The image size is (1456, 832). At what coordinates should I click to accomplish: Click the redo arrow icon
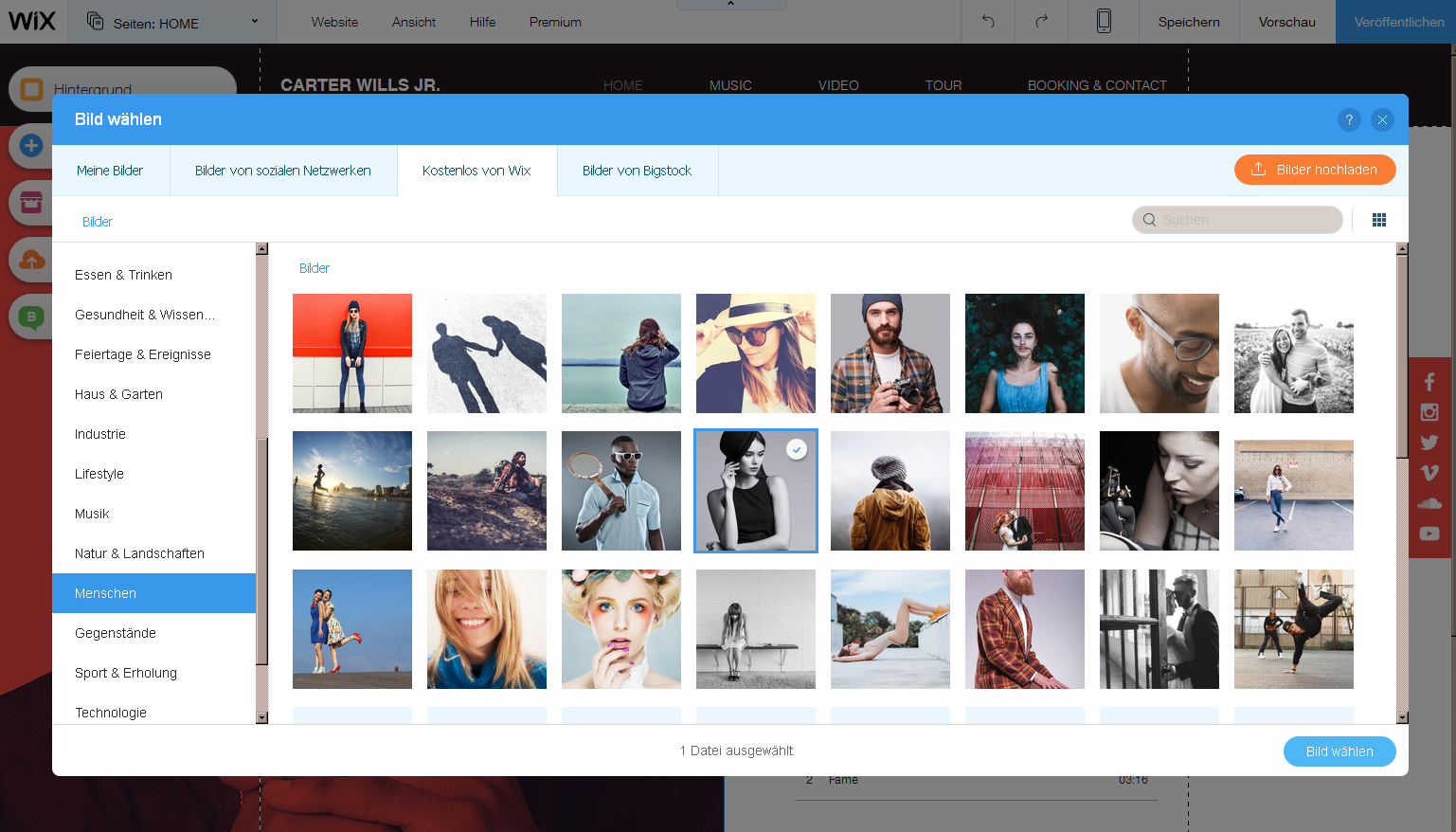coord(1041,21)
